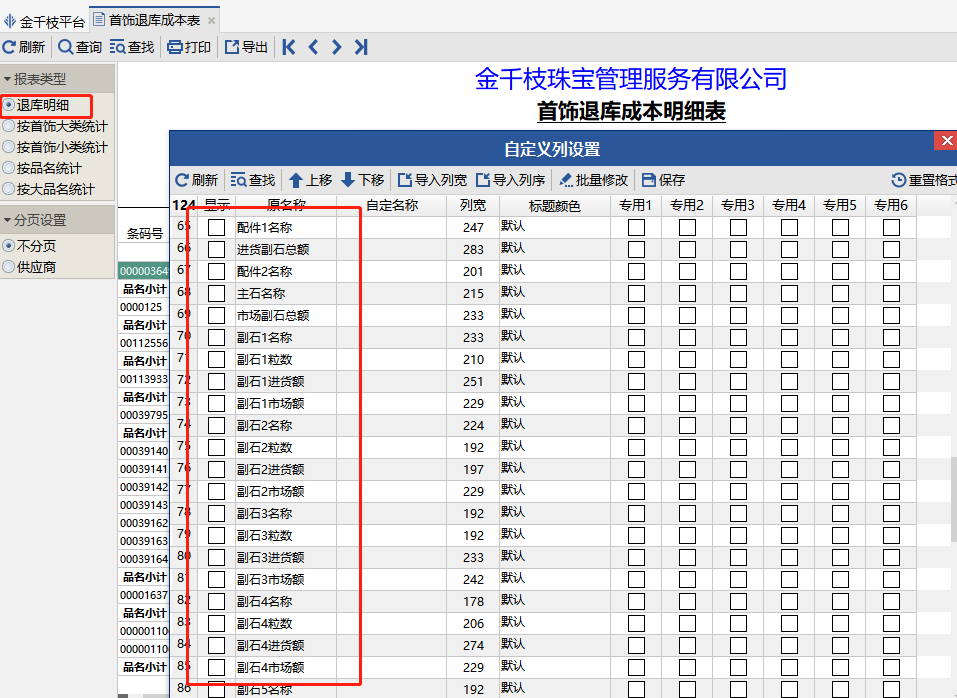Switch to the 首饰退库成本表 tab

coord(154,21)
